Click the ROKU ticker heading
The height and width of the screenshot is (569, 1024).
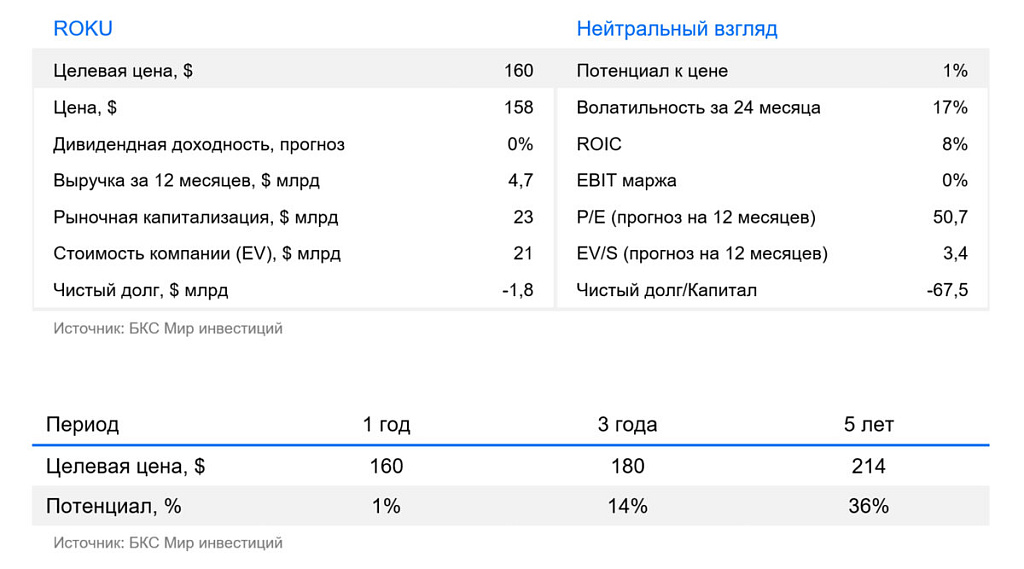pyautogui.click(x=82, y=29)
